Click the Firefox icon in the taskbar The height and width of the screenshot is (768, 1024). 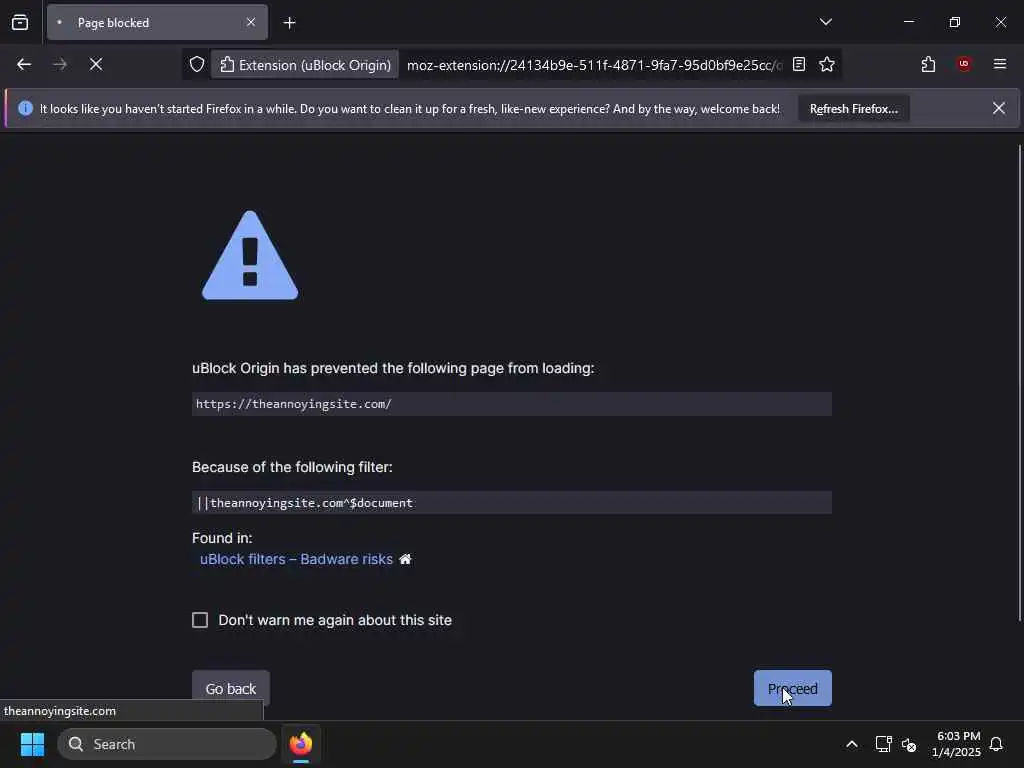coord(301,744)
